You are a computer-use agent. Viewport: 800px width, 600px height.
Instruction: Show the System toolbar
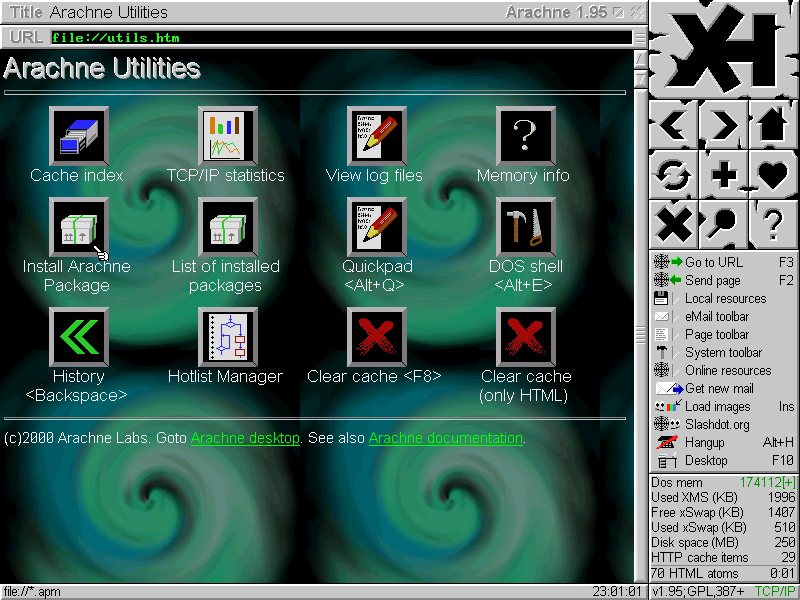pos(723,353)
